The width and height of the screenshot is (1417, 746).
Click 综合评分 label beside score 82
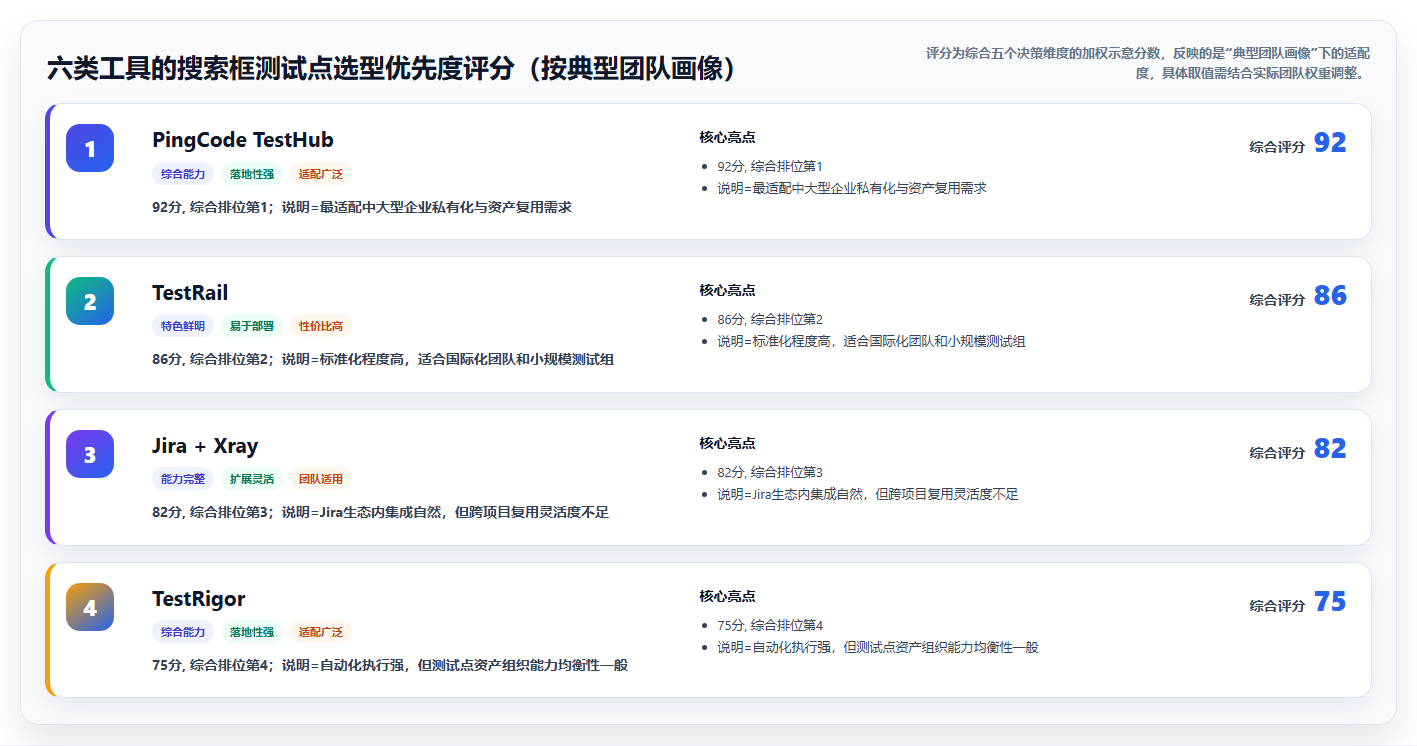[x=1277, y=453]
